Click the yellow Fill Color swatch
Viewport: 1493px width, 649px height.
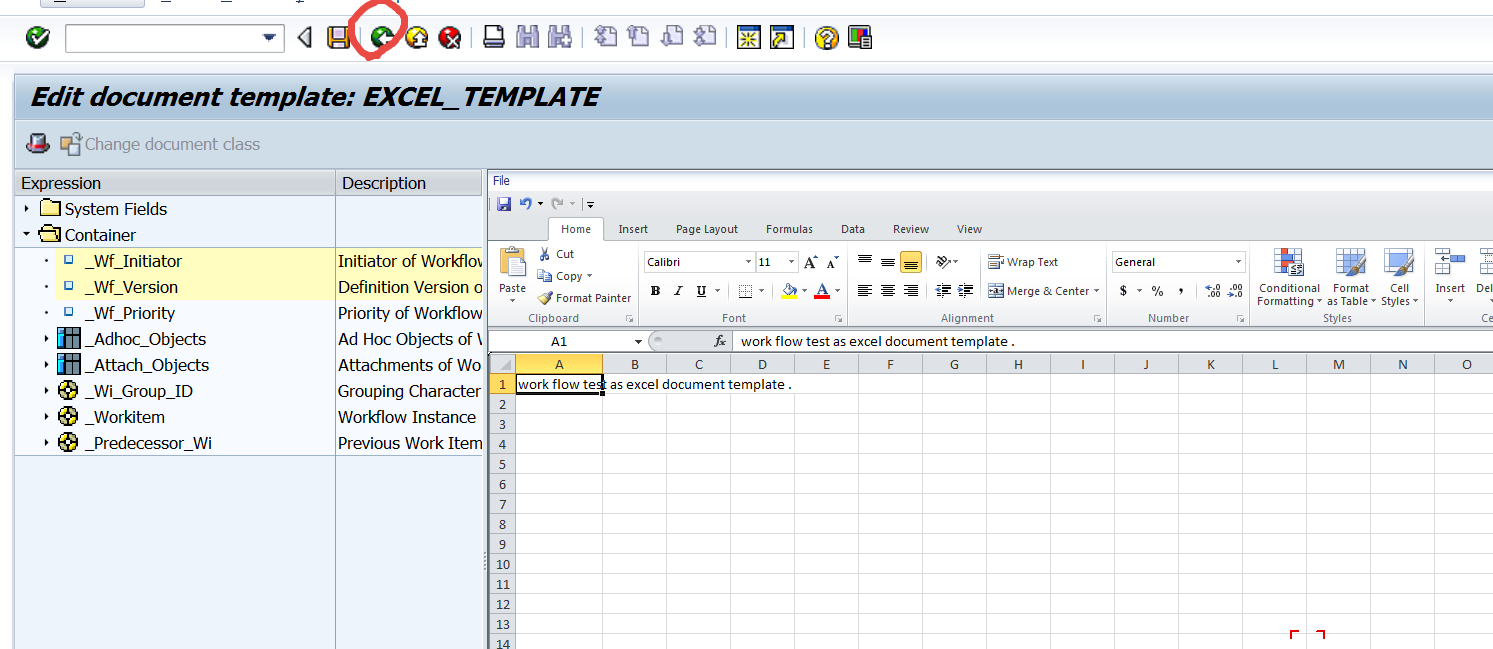pos(789,291)
